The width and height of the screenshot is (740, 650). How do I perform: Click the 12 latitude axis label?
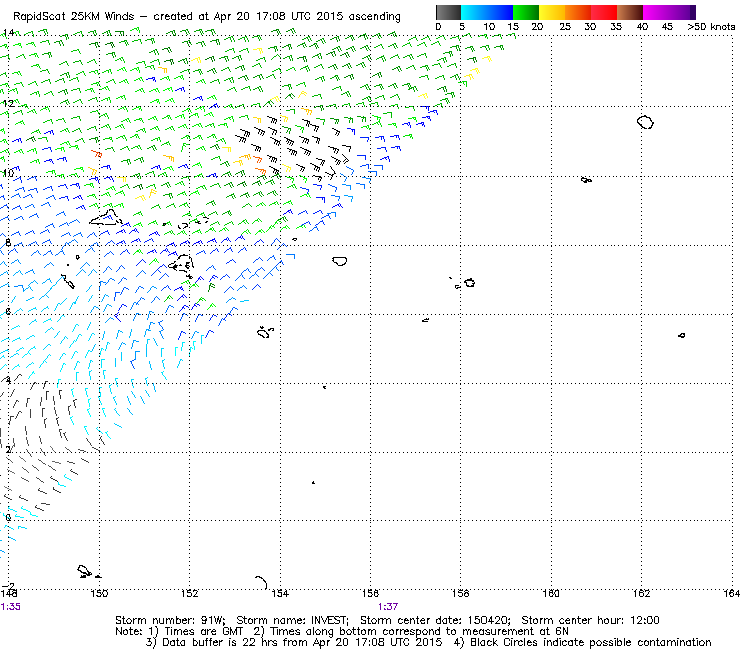click(8, 103)
